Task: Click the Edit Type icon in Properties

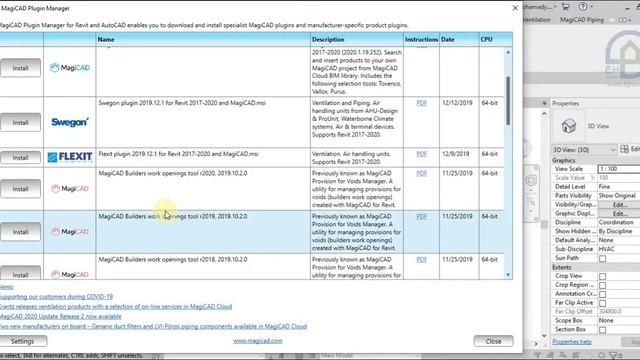Action: (x=624, y=149)
